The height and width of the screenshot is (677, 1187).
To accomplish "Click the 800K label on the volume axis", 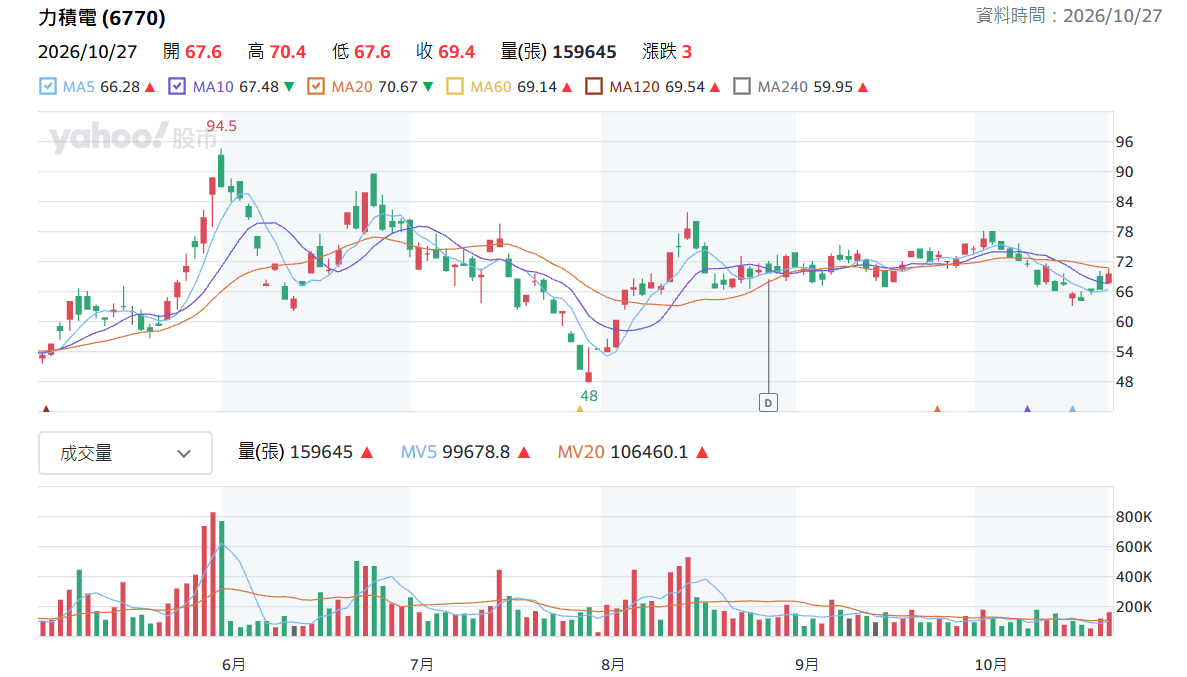I will coord(1134,516).
